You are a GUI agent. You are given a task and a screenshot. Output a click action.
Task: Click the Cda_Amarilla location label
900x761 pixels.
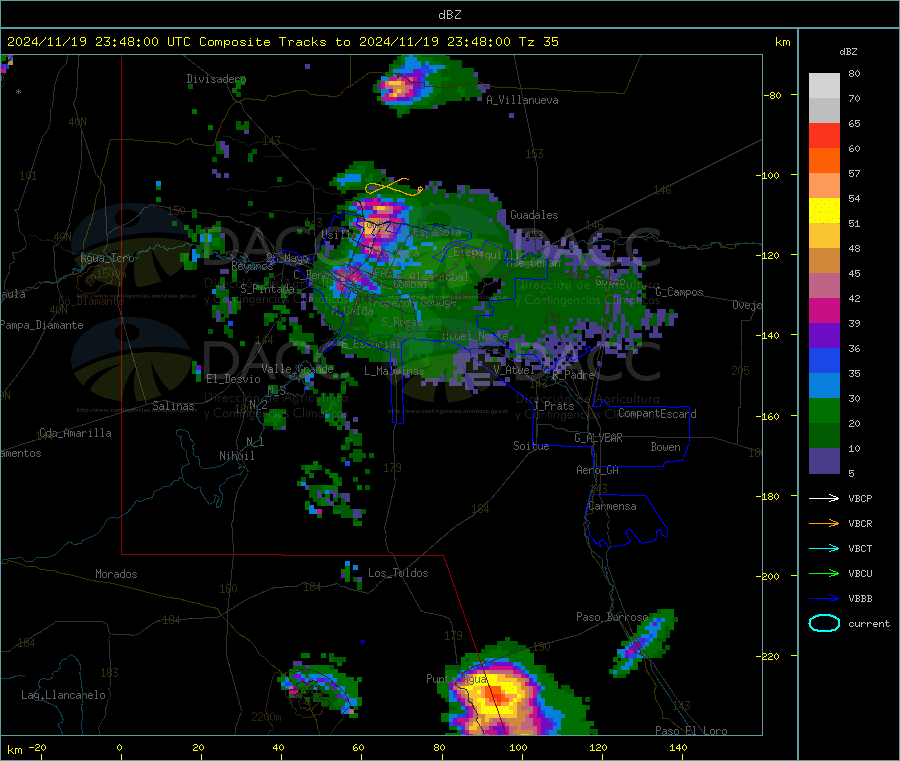coord(75,433)
